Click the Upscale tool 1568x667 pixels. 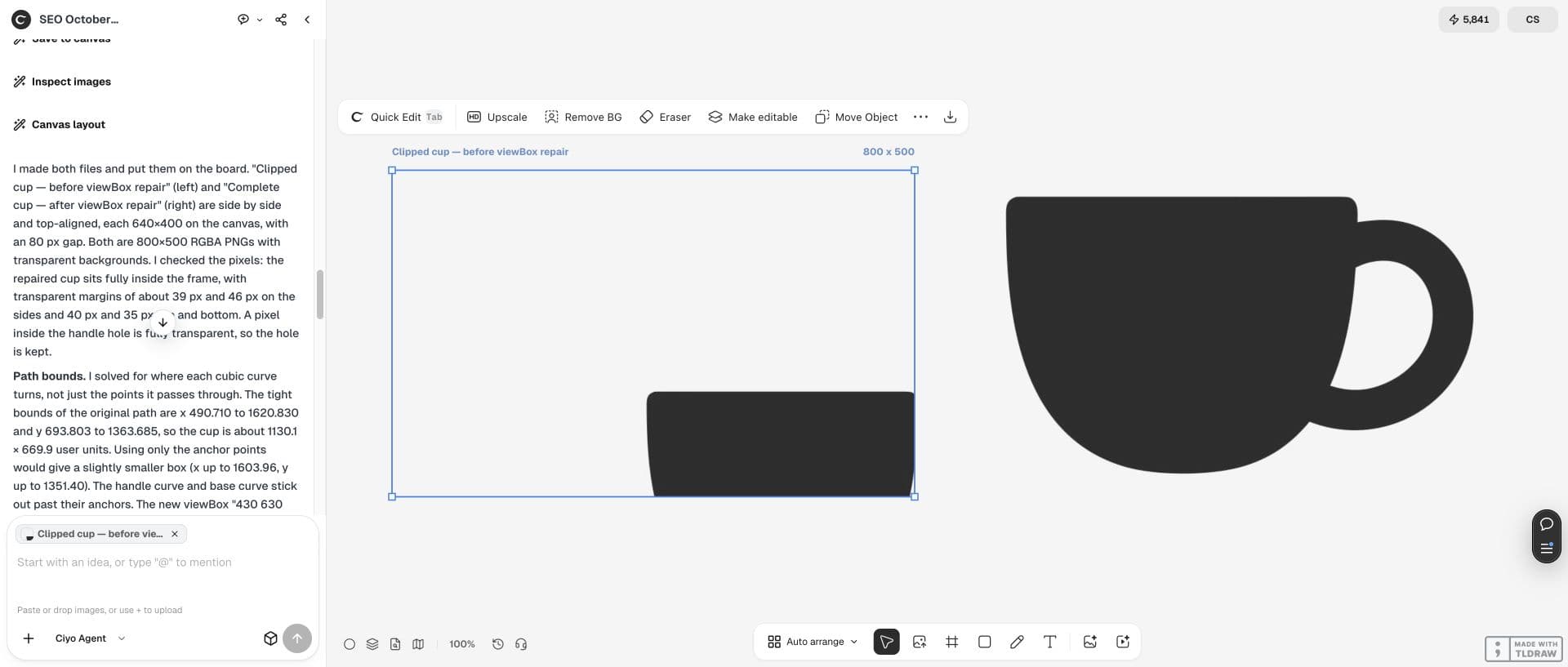coord(497,118)
